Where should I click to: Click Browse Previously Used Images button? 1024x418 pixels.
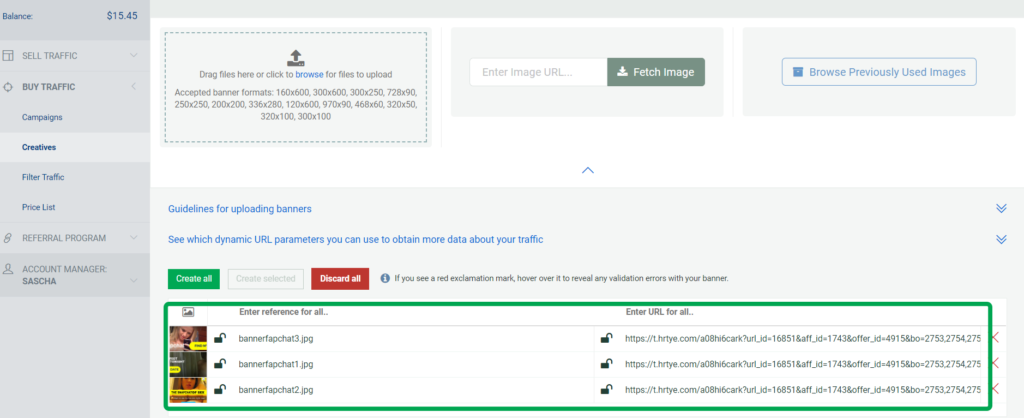coord(879,72)
